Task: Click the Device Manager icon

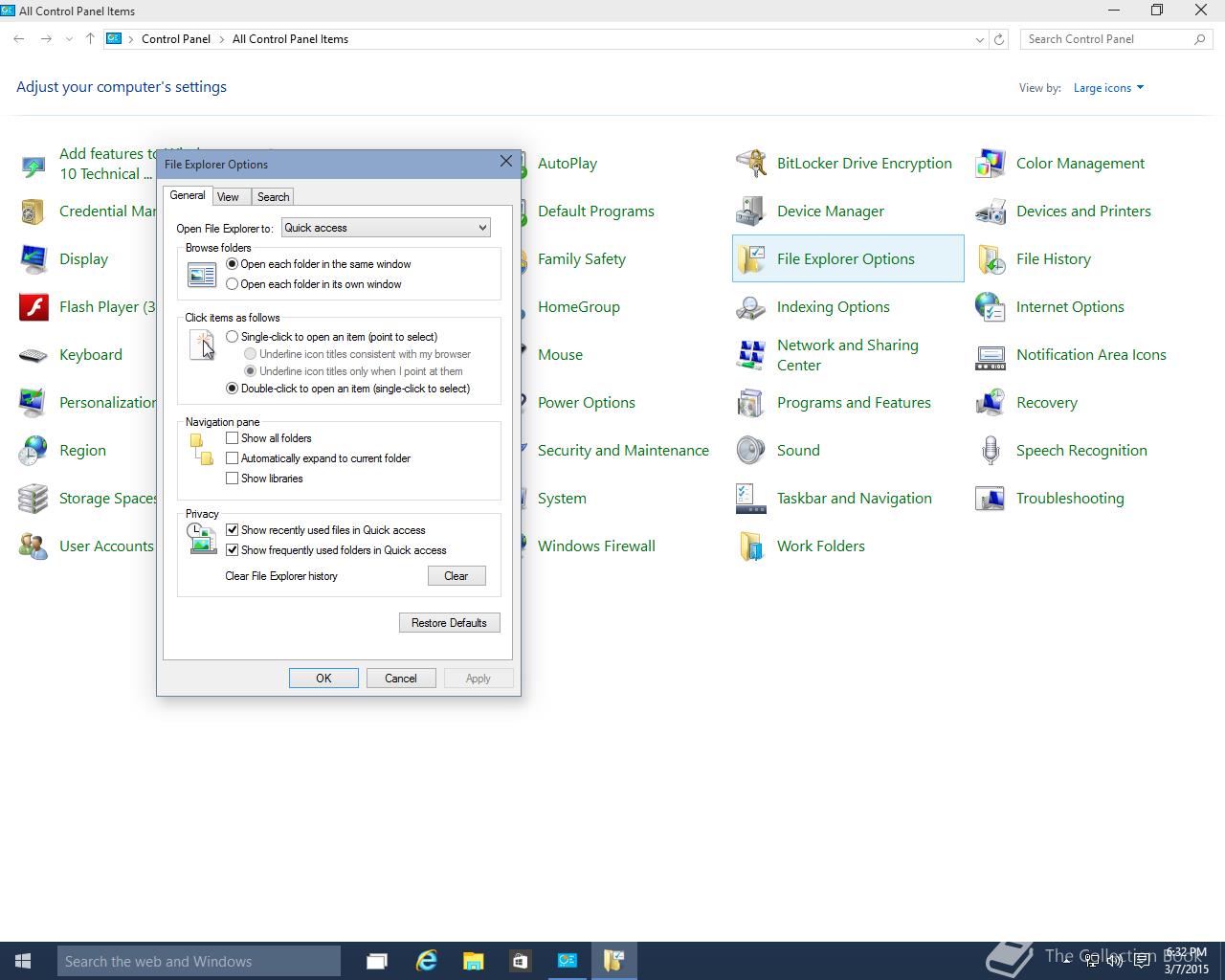Action: (x=751, y=212)
